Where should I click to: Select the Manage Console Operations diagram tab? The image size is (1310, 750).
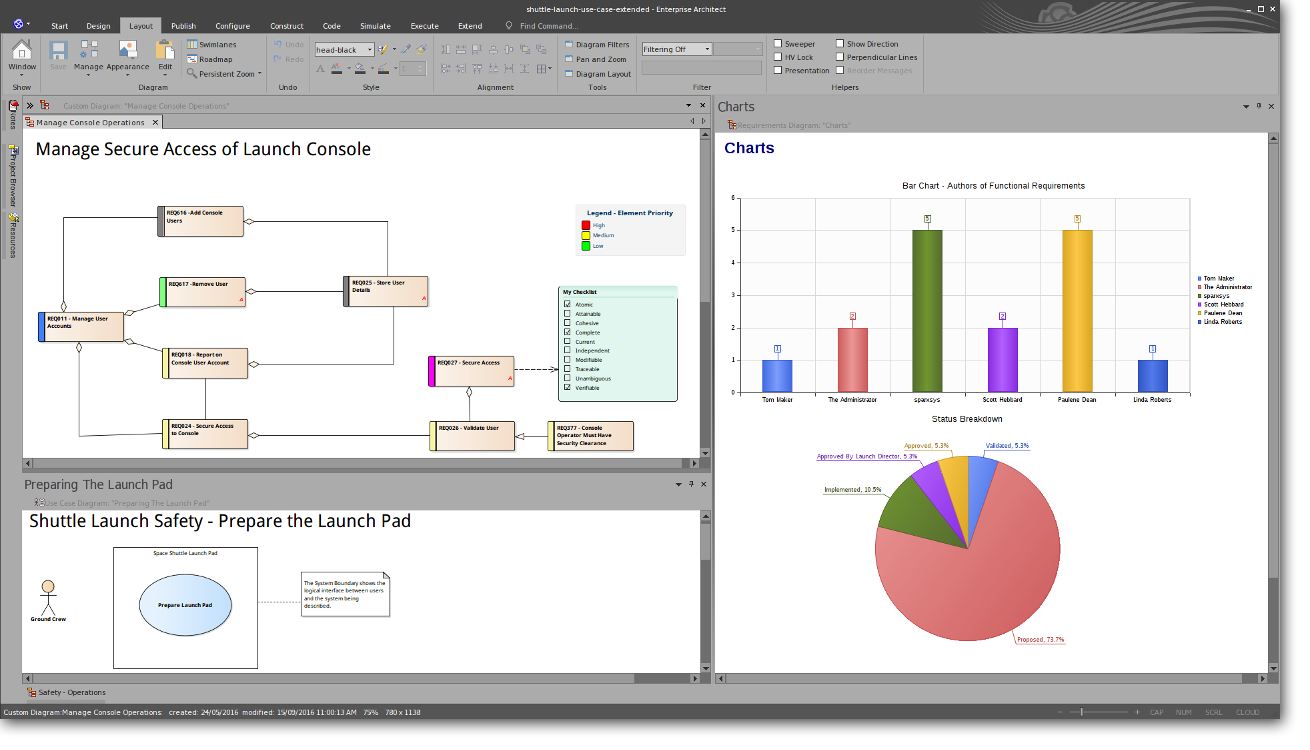coord(90,122)
